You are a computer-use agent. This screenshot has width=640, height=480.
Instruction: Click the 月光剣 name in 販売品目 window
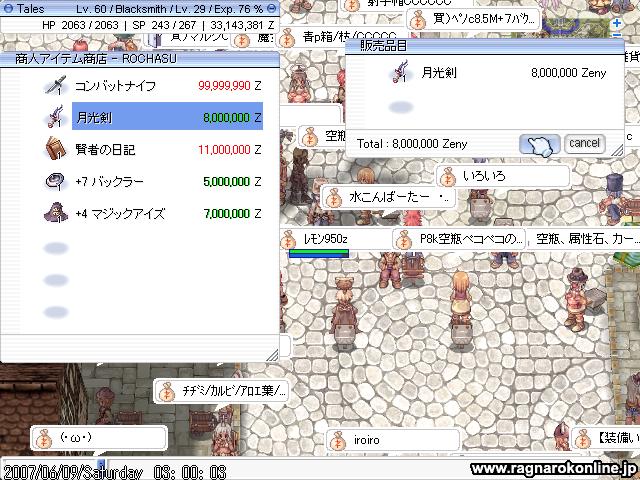[439, 73]
